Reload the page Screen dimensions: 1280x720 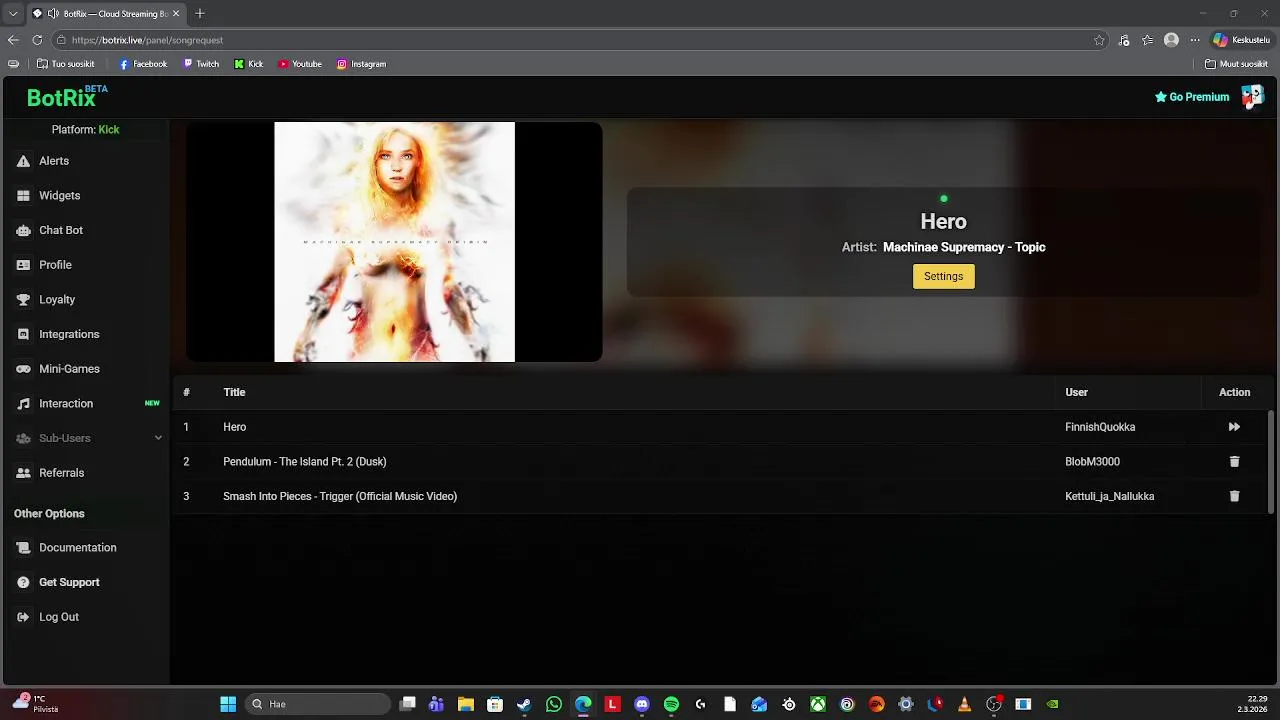click(x=37, y=40)
